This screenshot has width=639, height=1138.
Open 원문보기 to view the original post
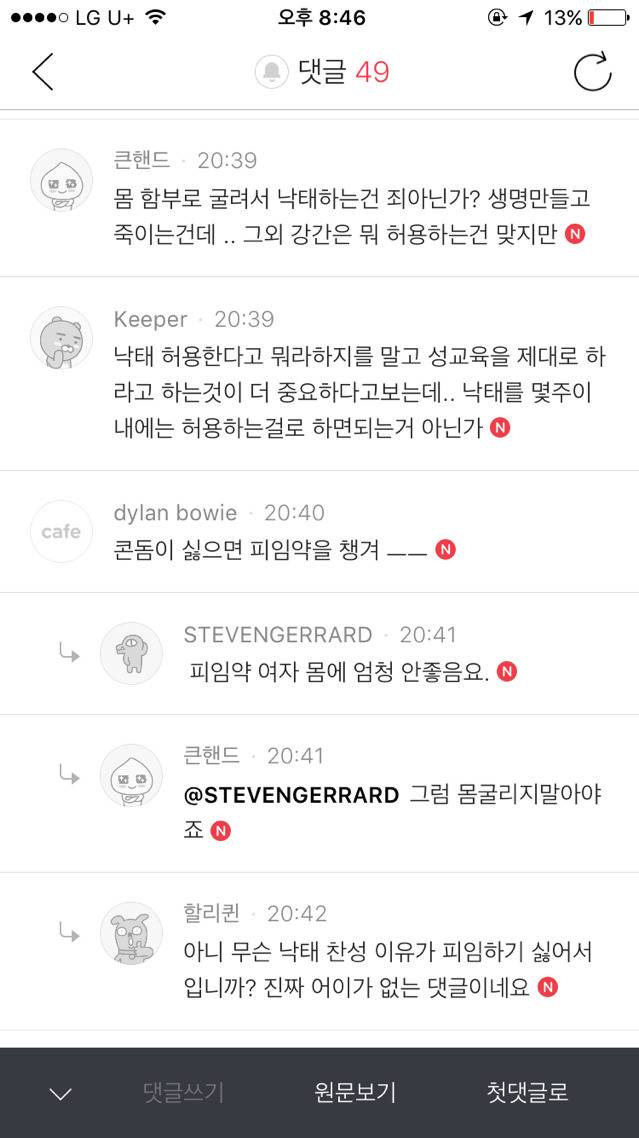click(357, 1093)
